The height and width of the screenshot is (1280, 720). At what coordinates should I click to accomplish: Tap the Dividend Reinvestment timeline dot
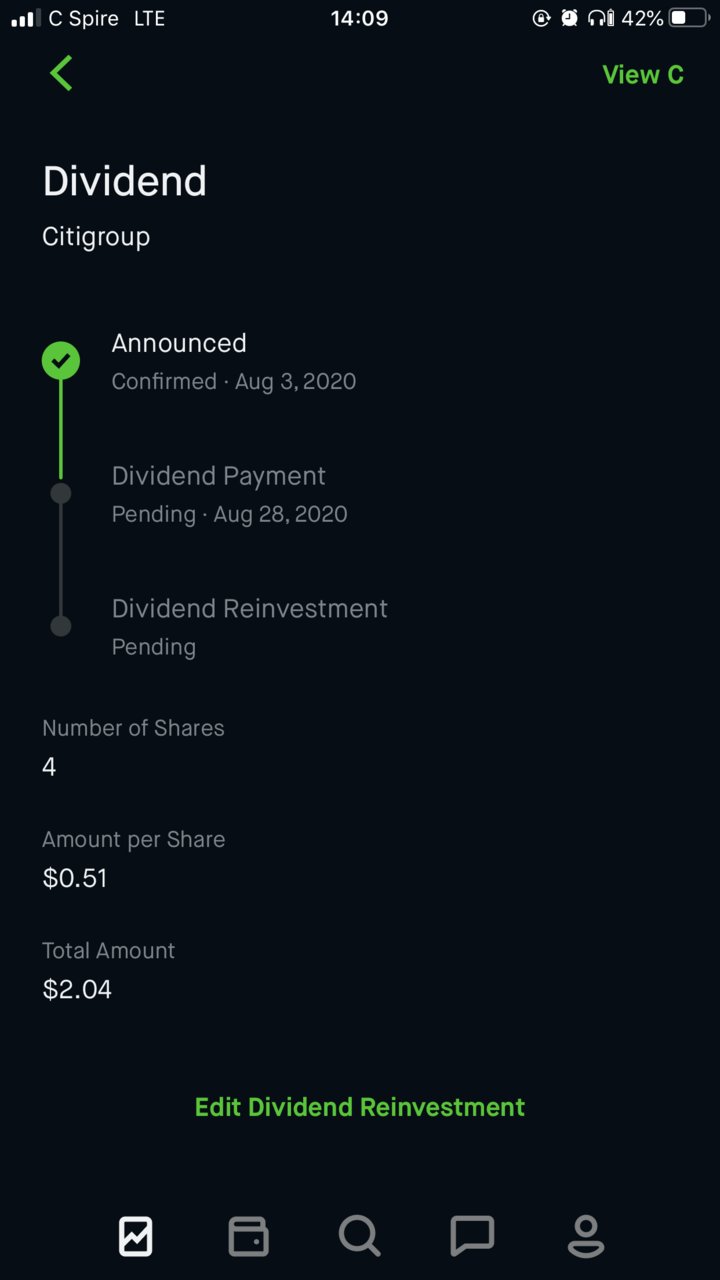click(61, 626)
